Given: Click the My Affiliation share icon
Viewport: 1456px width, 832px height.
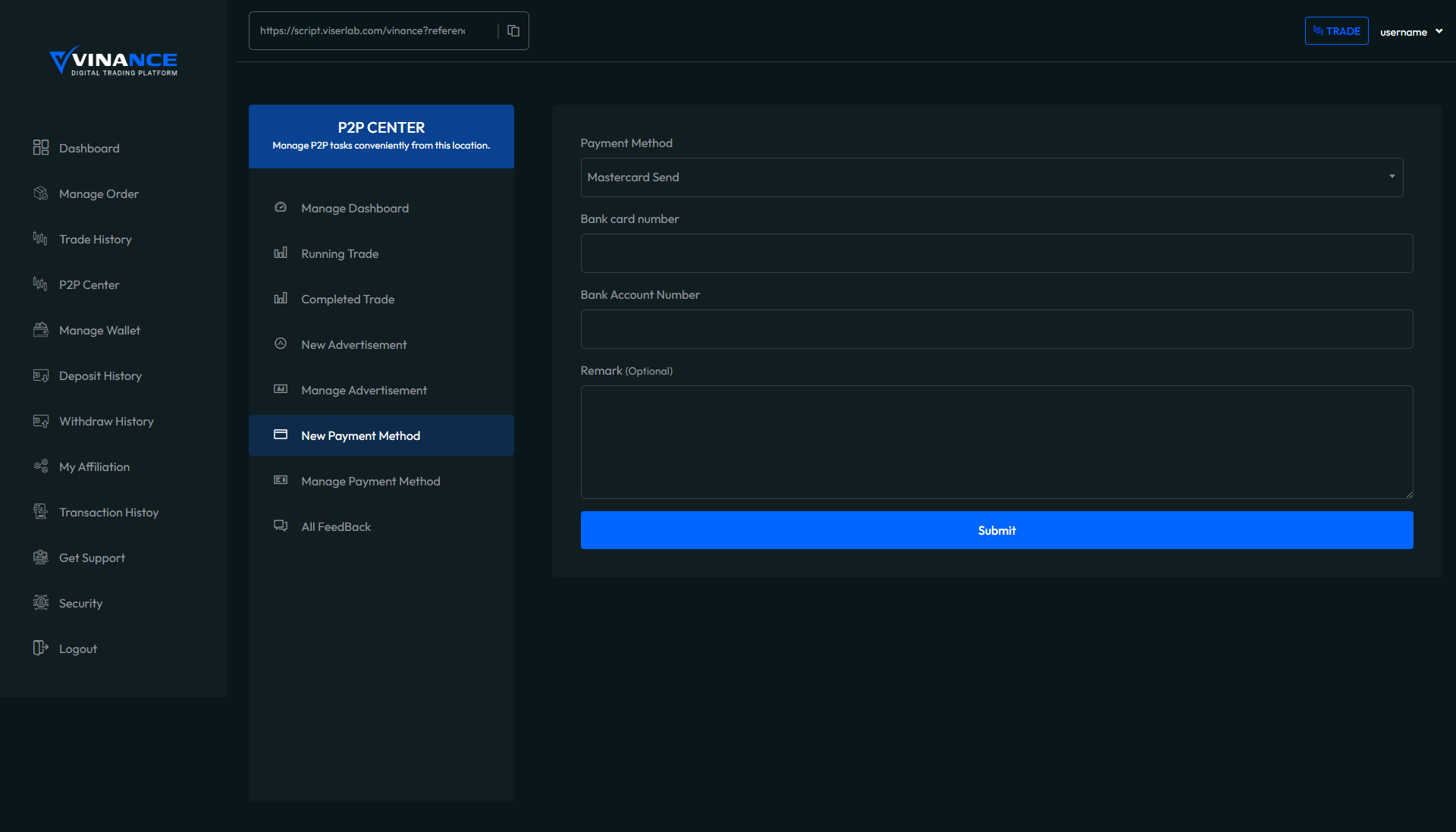Looking at the screenshot, I should 41,466.
